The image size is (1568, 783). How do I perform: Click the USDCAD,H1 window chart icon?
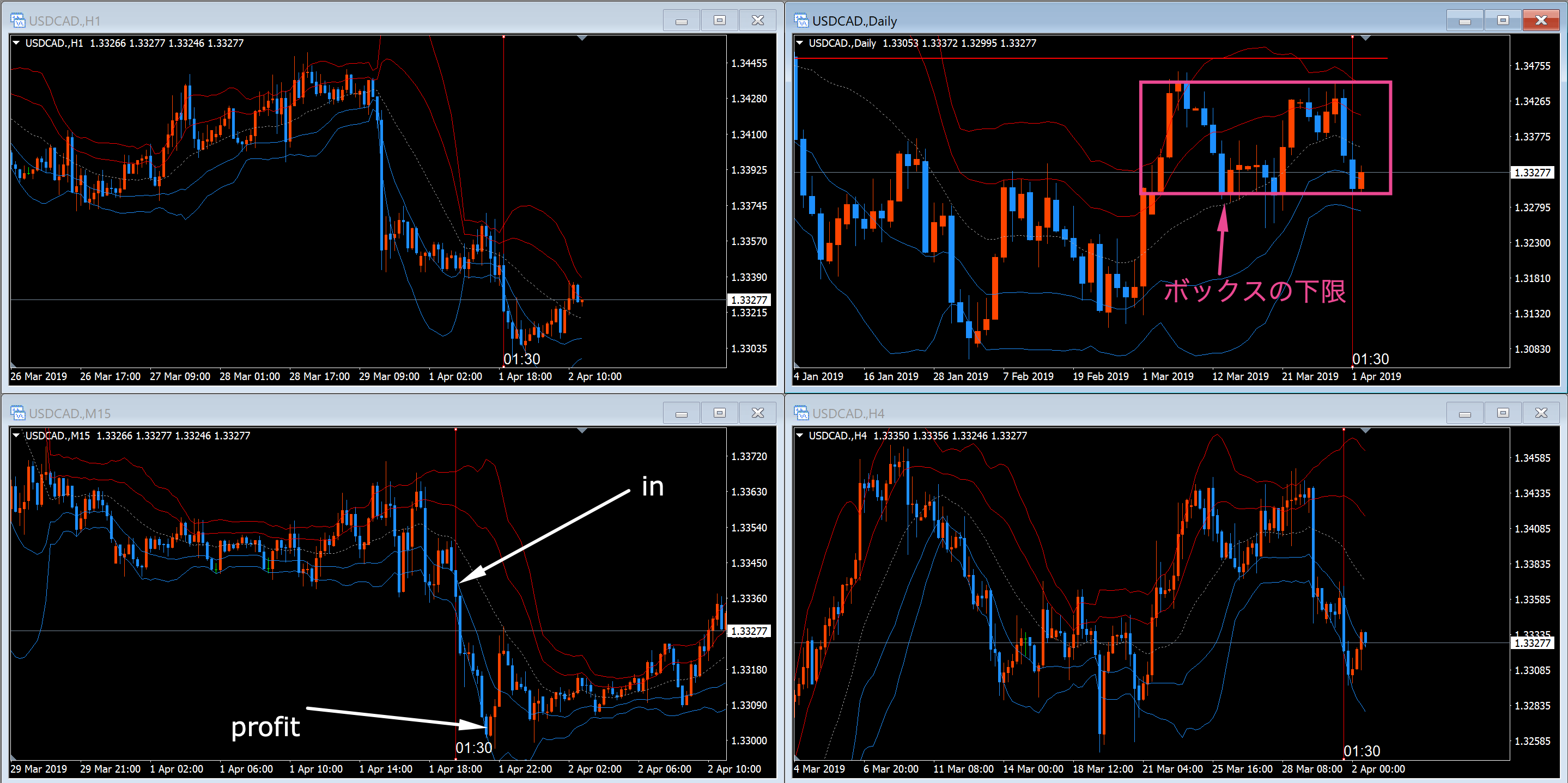pos(17,21)
